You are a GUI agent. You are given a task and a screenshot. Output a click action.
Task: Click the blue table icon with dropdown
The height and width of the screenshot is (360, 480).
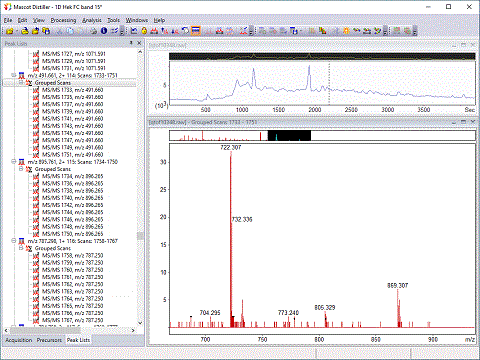[x=295, y=31]
